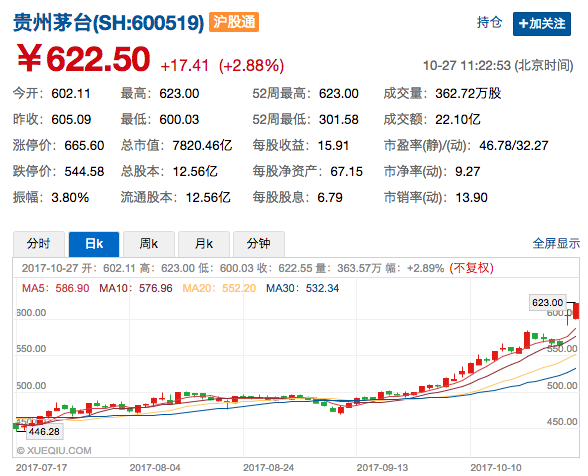Click the 每股净资产 value 67.15
The width and height of the screenshot is (588, 476).
pyautogui.click(x=346, y=172)
